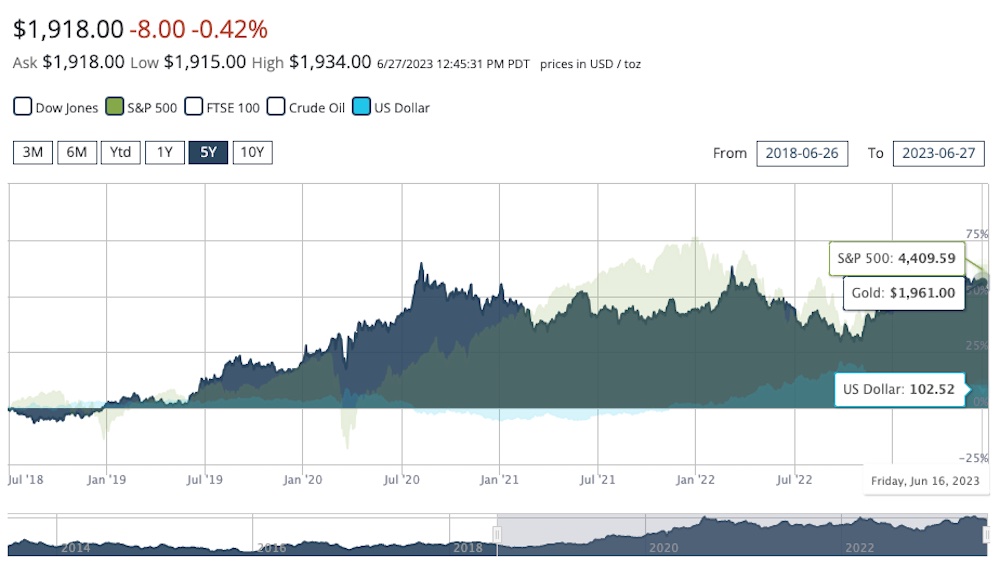Click the Gold $1,961.00 tooltip label
The image size is (1000, 565).
[904, 293]
